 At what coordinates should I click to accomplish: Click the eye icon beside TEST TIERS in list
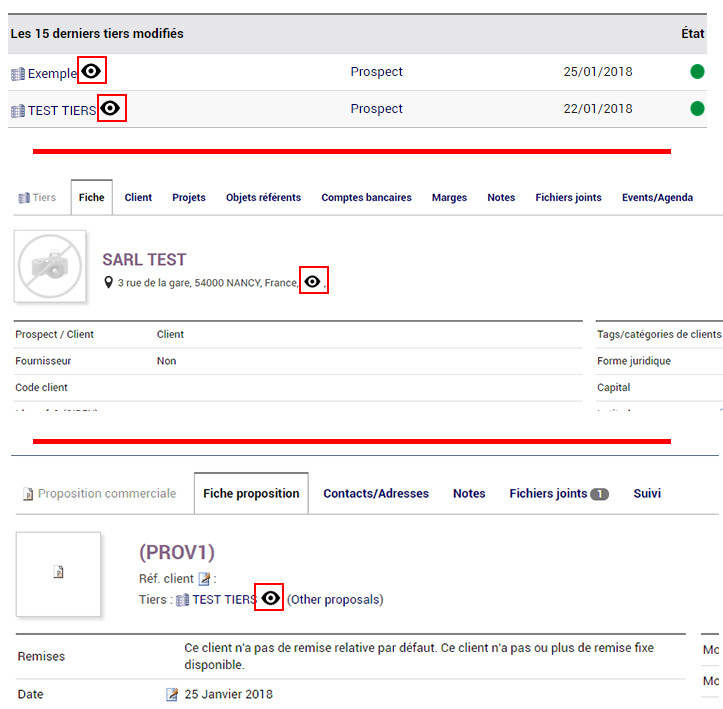110,108
